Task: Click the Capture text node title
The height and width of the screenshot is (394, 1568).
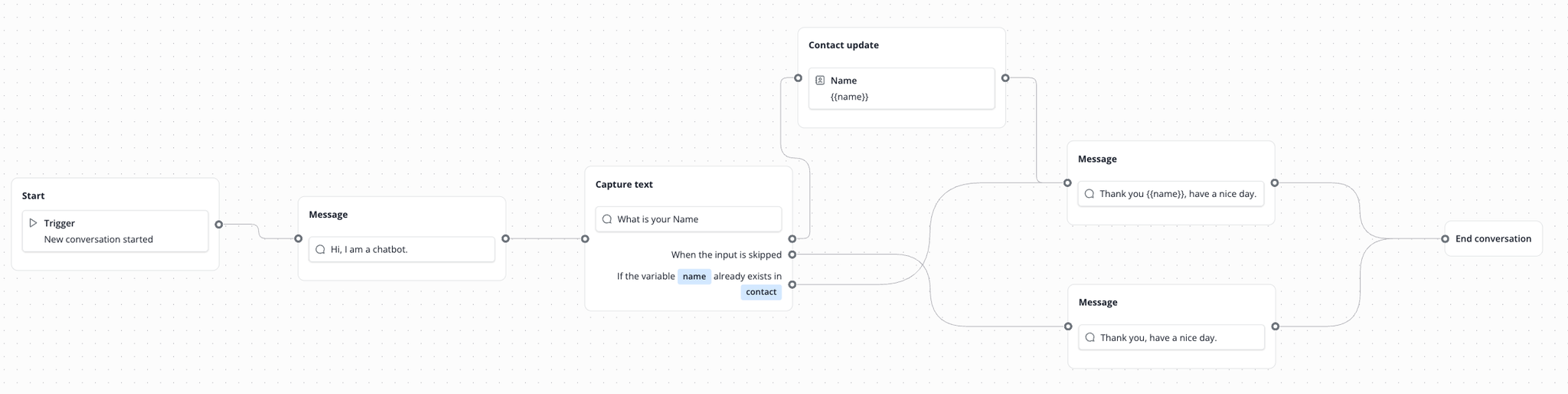Action: (624, 185)
